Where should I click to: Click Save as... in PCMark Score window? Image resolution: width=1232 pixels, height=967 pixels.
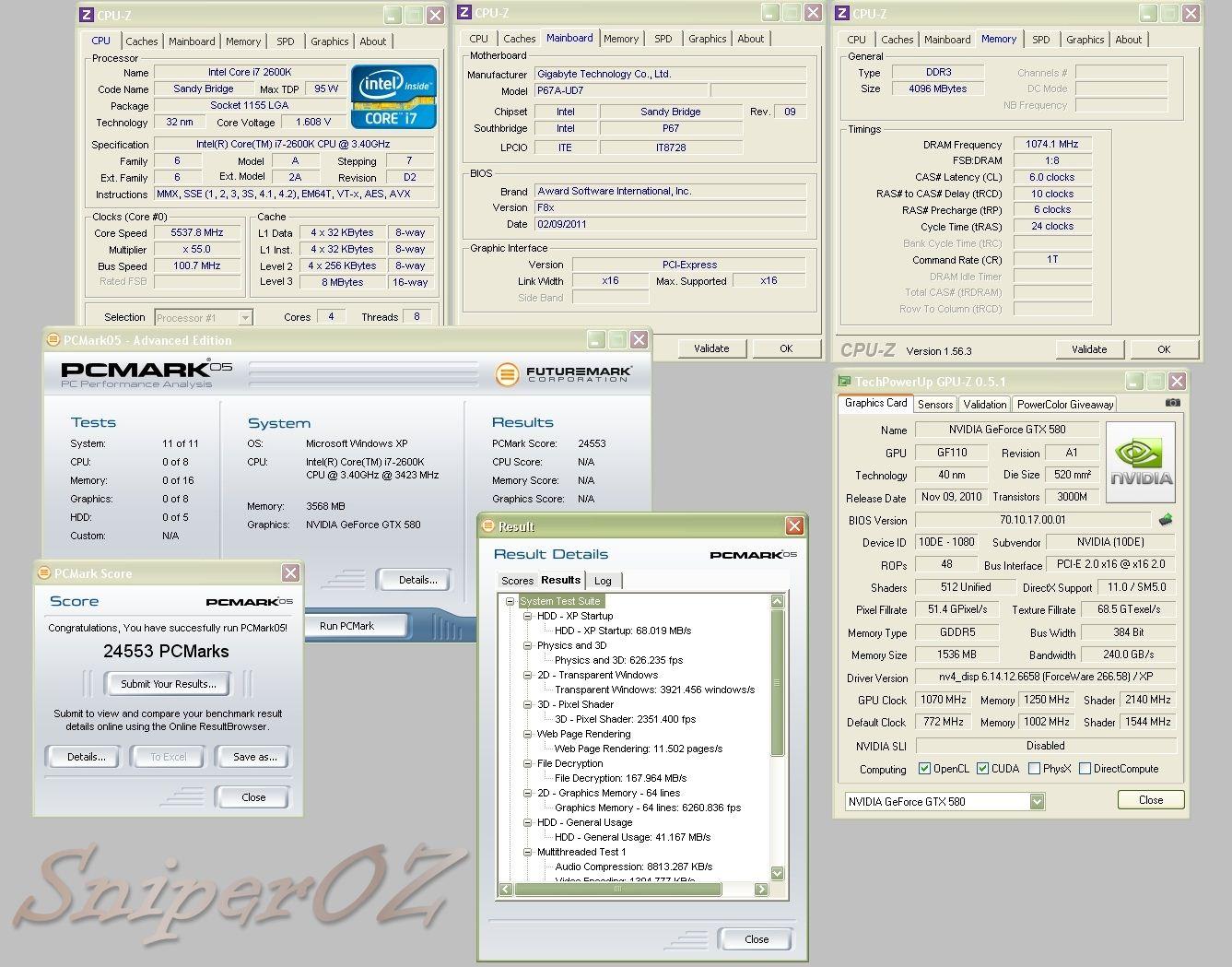(x=255, y=757)
